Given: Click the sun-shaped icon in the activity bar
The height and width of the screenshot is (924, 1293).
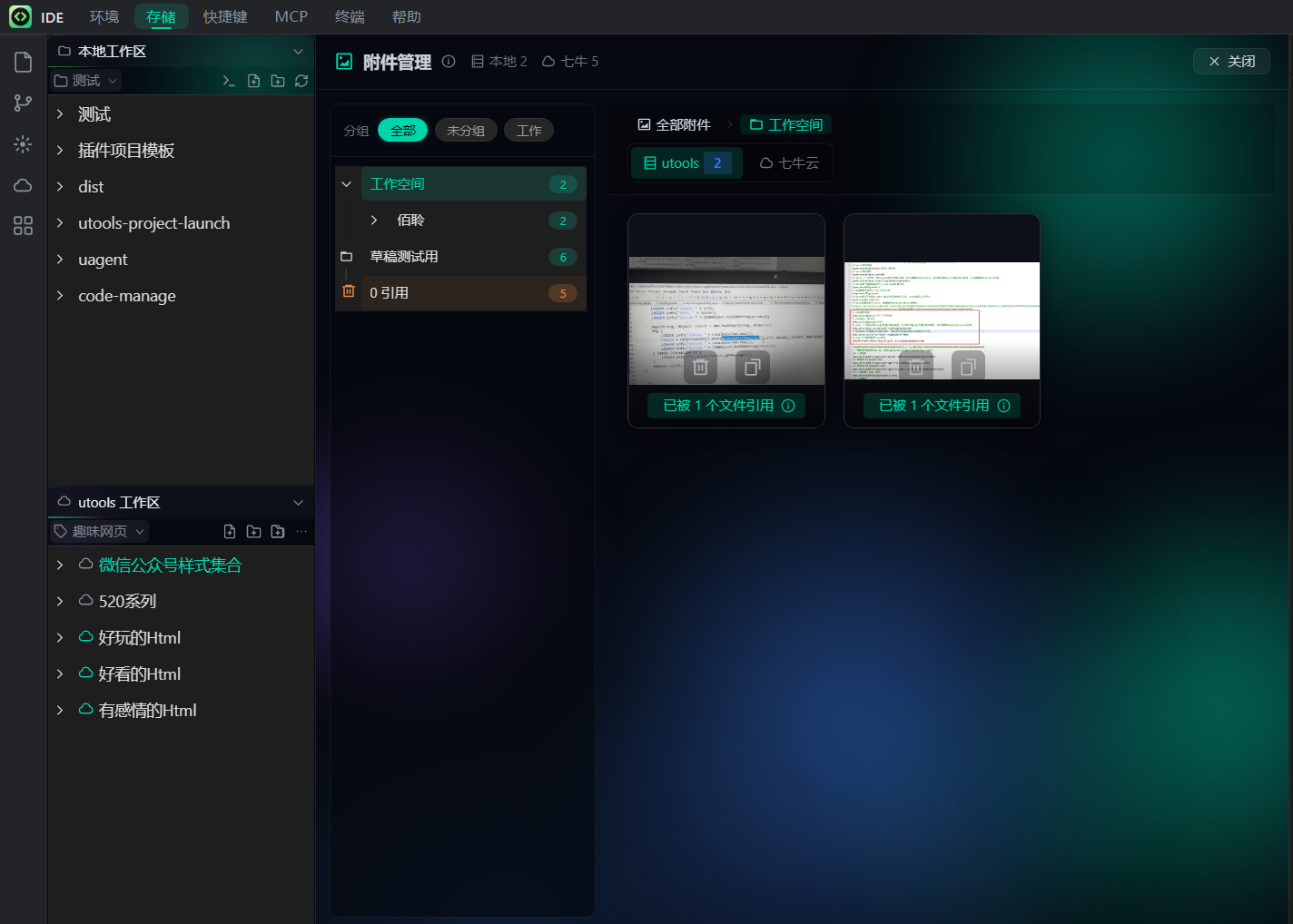Looking at the screenshot, I should pyautogui.click(x=24, y=144).
